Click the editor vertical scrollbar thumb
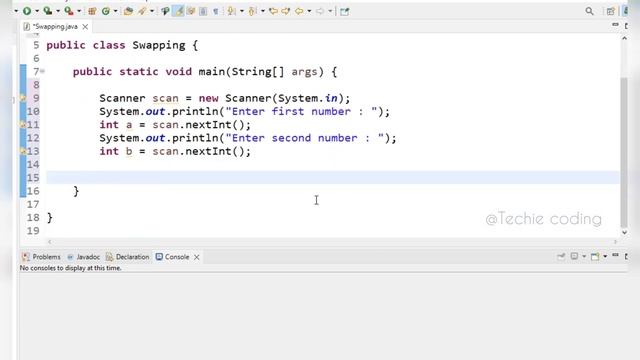The image size is (640, 360). (x=624, y=152)
